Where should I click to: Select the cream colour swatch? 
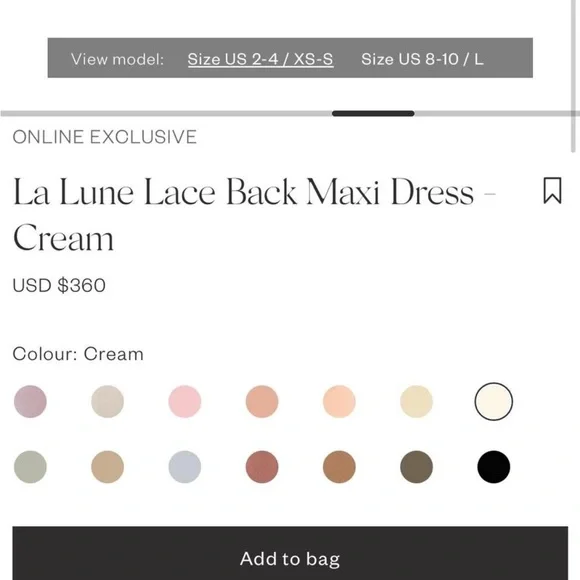point(493,401)
